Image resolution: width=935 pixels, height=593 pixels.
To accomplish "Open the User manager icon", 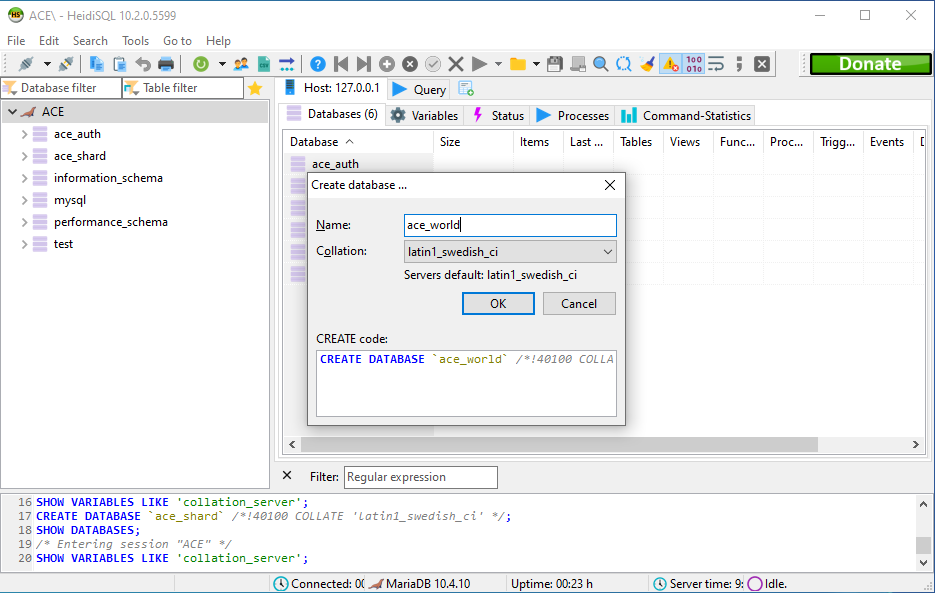I will [x=241, y=64].
